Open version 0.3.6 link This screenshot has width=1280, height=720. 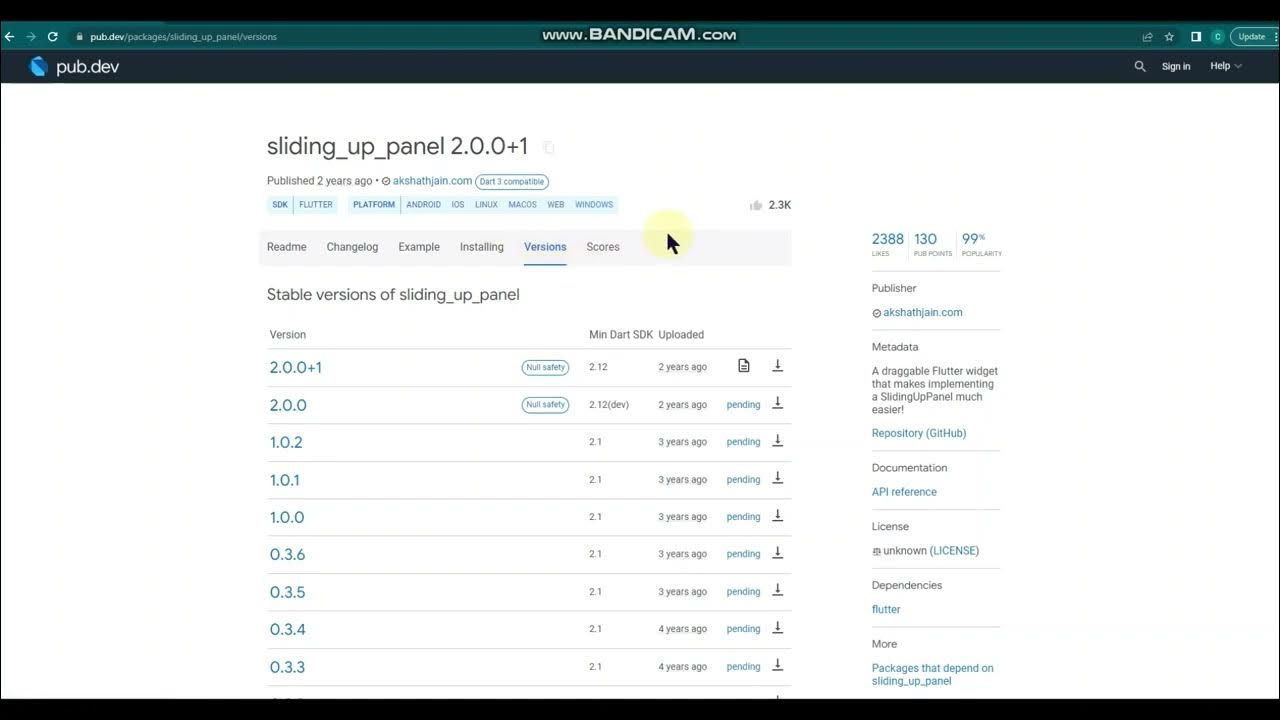pyautogui.click(x=287, y=554)
